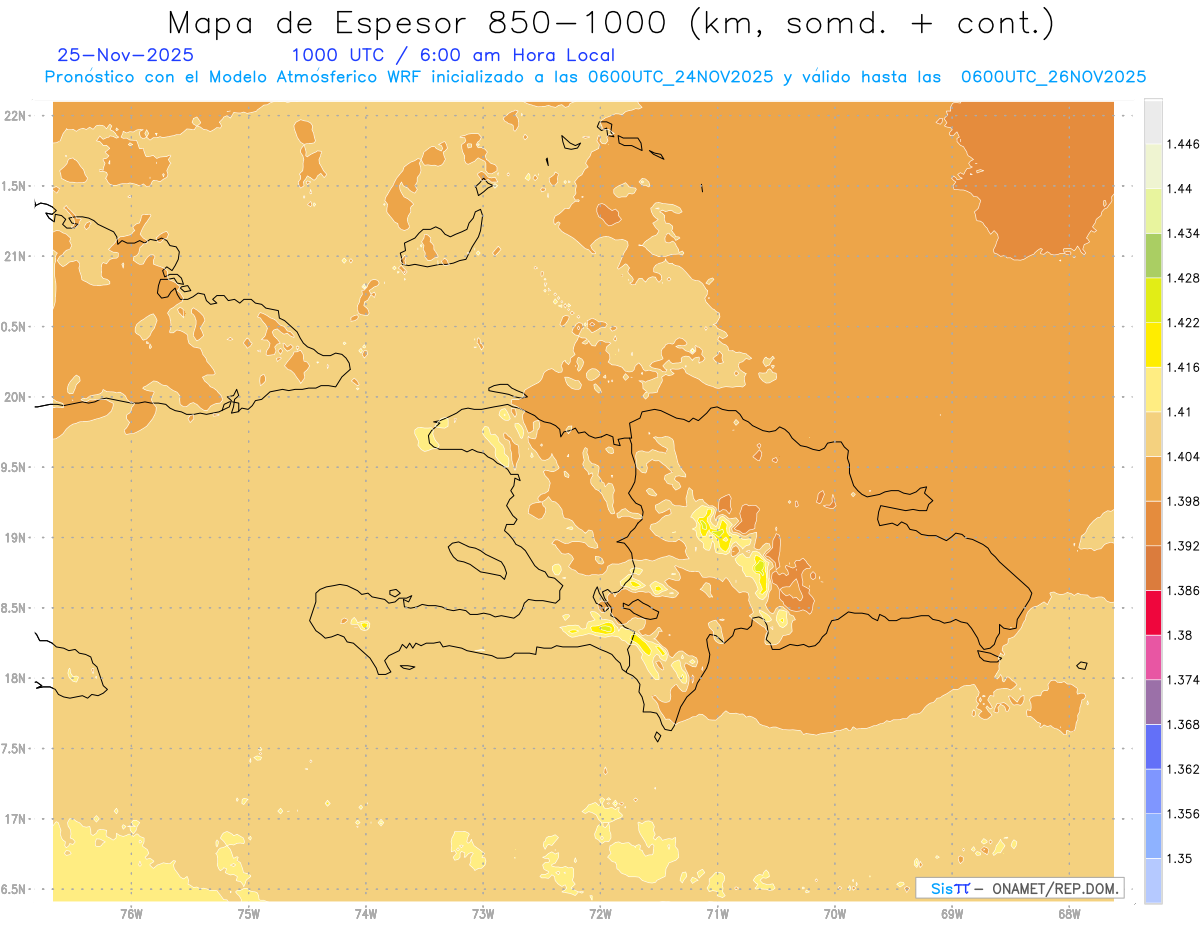Viewport: 1200px width, 927px height.
Task: Click the '19N' latitude label
Action: pos(15,538)
